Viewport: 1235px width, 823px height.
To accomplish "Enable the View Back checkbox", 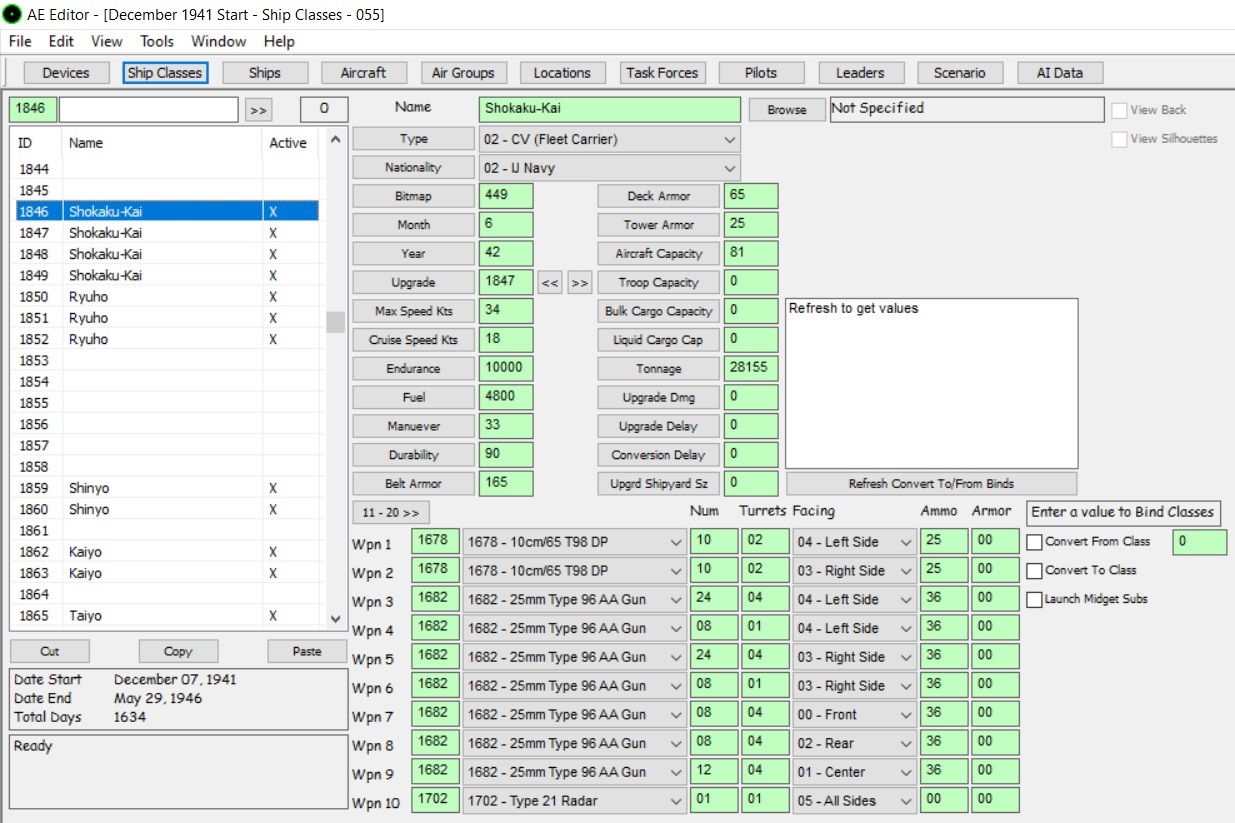I will pyautogui.click(x=1119, y=110).
